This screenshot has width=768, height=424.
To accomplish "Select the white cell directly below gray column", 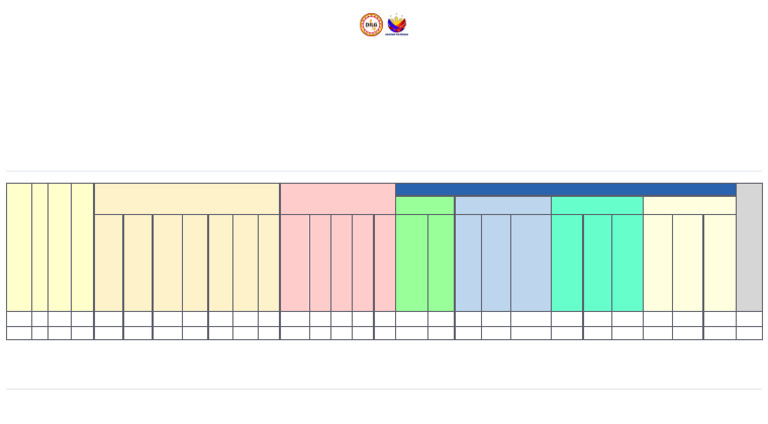I will coord(749,319).
